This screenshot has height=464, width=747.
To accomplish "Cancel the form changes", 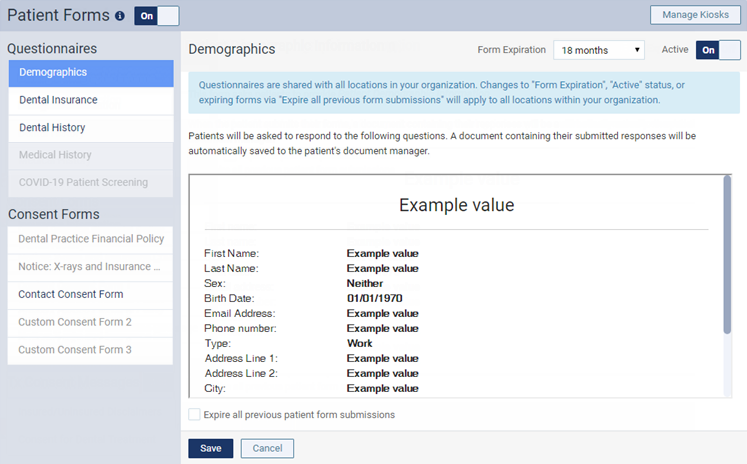I will 267,448.
